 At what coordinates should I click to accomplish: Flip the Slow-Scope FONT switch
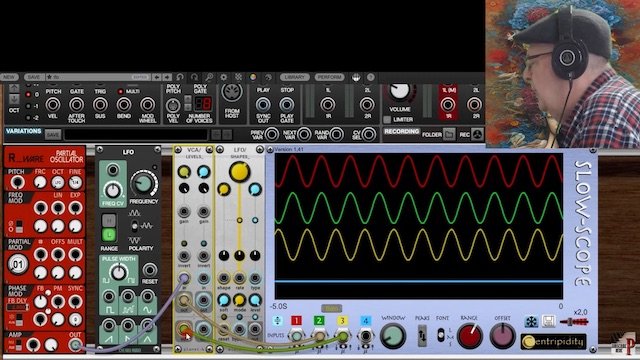pyautogui.click(x=440, y=336)
